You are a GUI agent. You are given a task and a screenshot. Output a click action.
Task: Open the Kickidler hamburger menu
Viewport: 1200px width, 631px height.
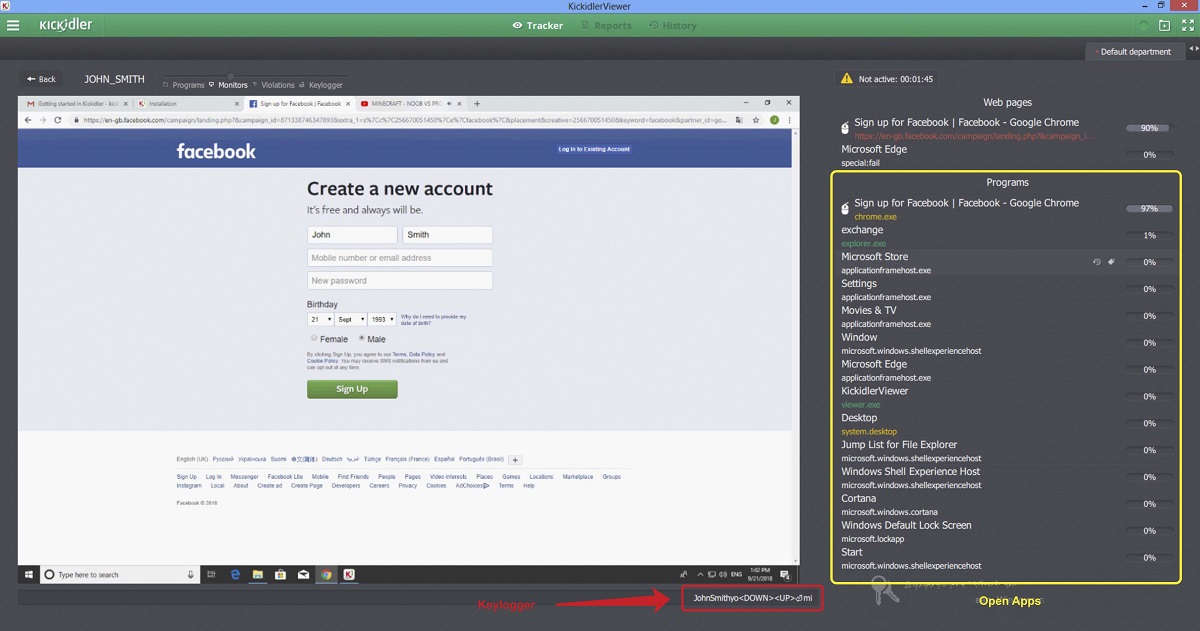[x=13, y=25]
